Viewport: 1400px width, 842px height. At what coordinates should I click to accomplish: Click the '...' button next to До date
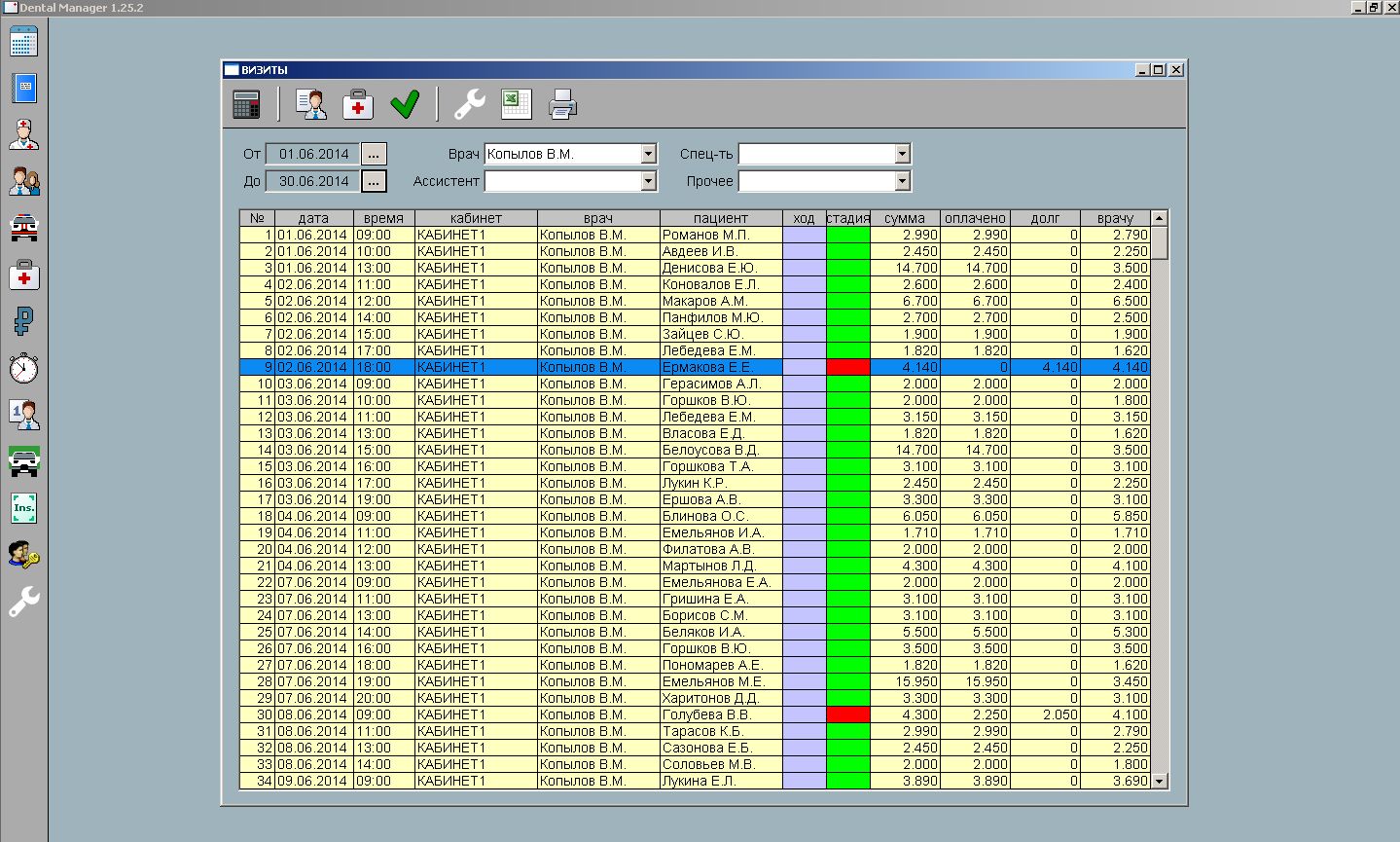[374, 181]
